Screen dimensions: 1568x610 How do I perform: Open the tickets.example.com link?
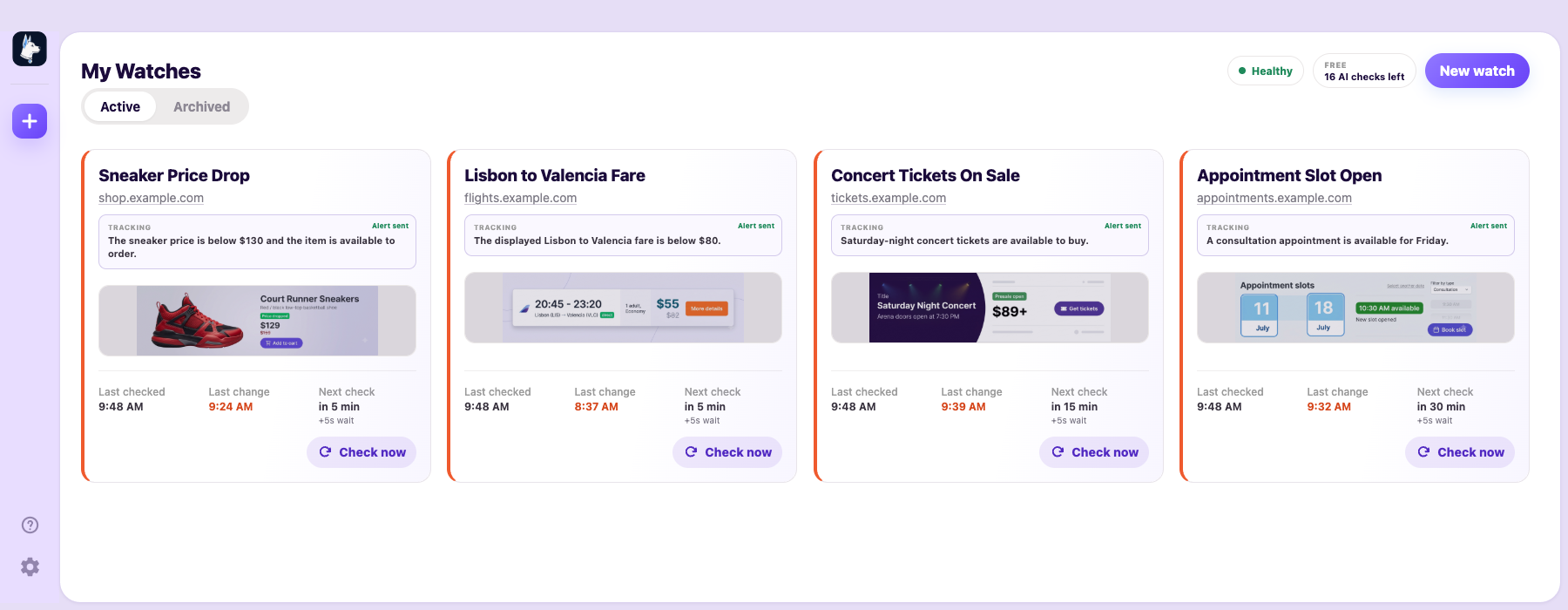[889, 198]
